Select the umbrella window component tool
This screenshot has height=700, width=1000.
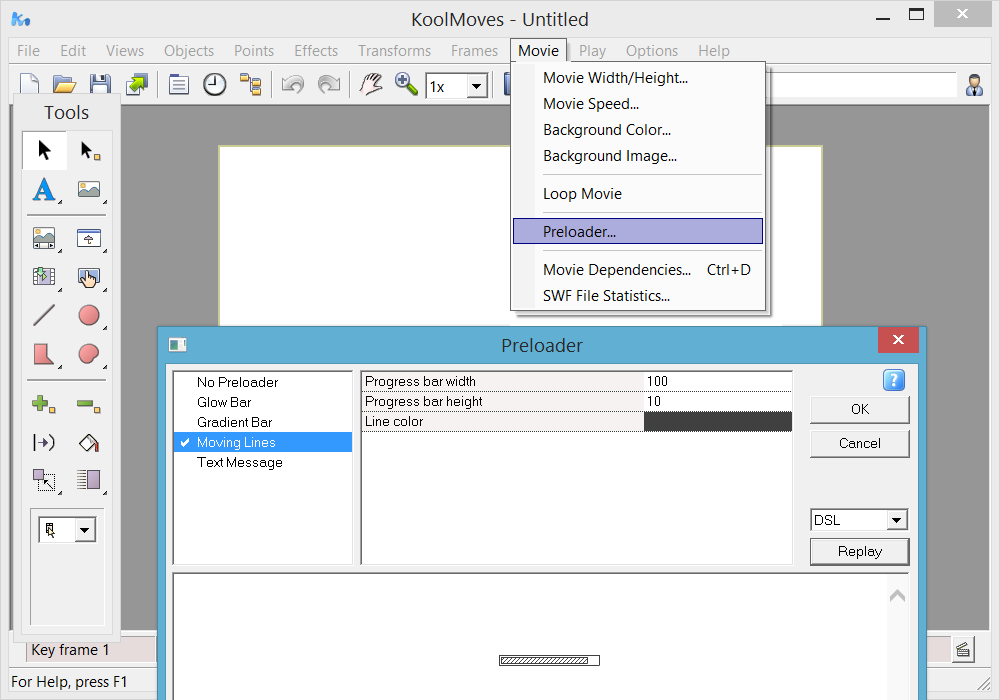[89, 238]
